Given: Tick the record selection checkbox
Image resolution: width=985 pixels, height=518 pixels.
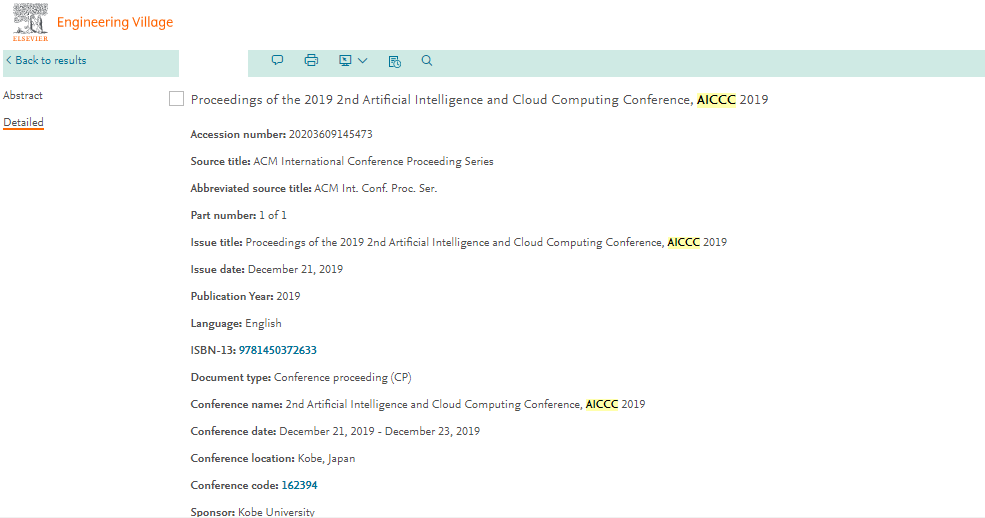Looking at the screenshot, I should (177, 99).
